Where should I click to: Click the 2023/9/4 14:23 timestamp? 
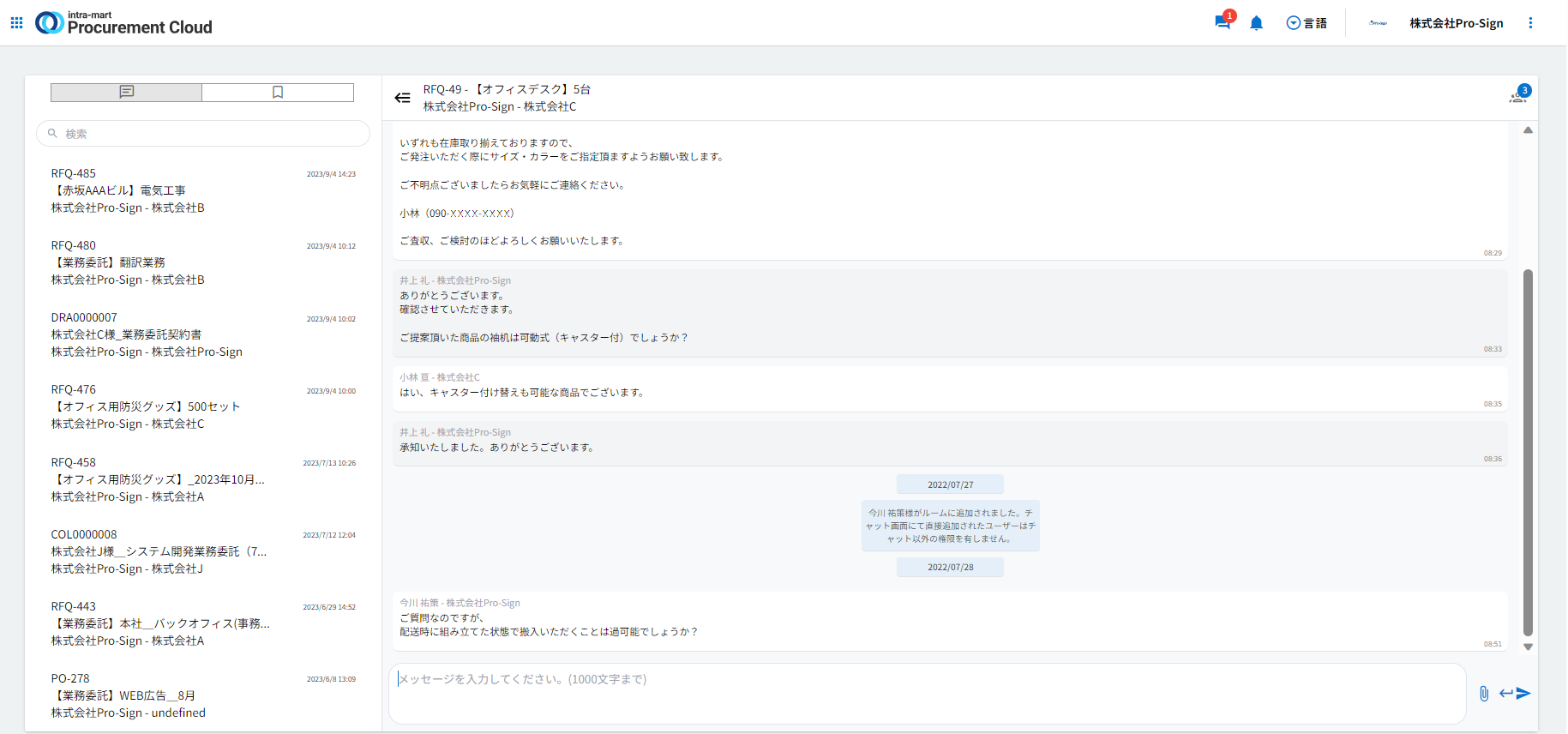pyautogui.click(x=331, y=174)
